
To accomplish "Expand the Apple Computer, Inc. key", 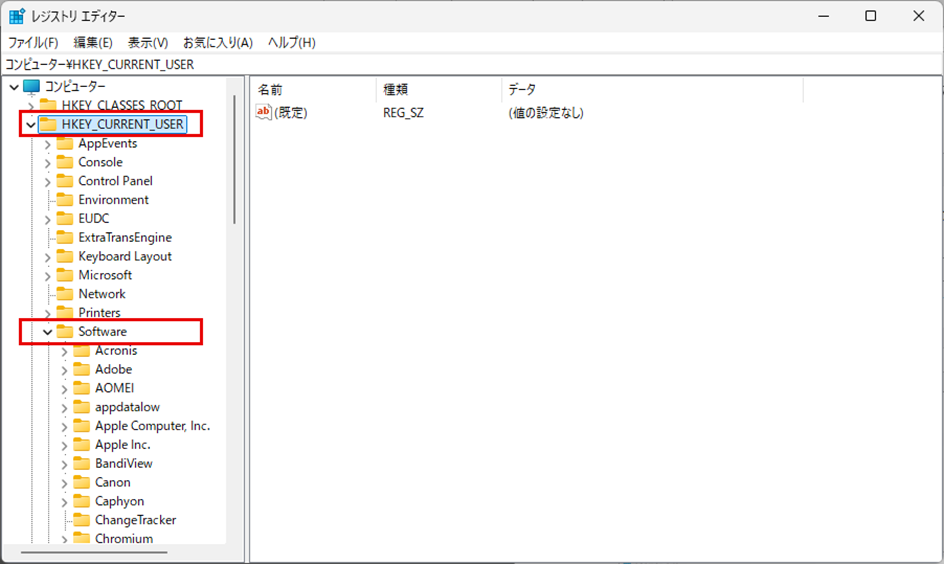I will tap(64, 427).
